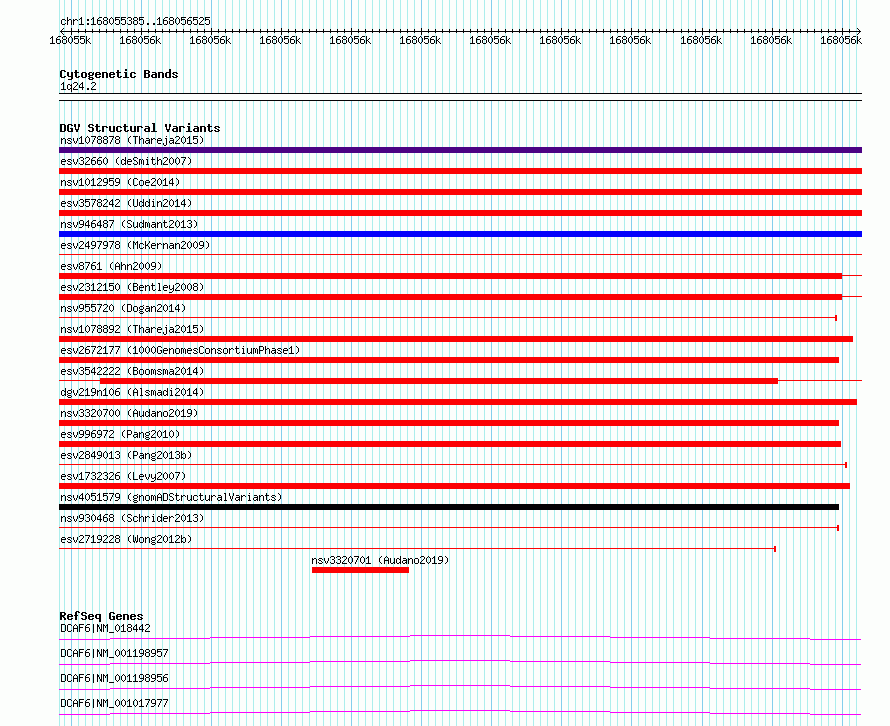Click the red esv32660 variant bar
Screen dimensions: 890x726
pyautogui.click(x=460, y=171)
